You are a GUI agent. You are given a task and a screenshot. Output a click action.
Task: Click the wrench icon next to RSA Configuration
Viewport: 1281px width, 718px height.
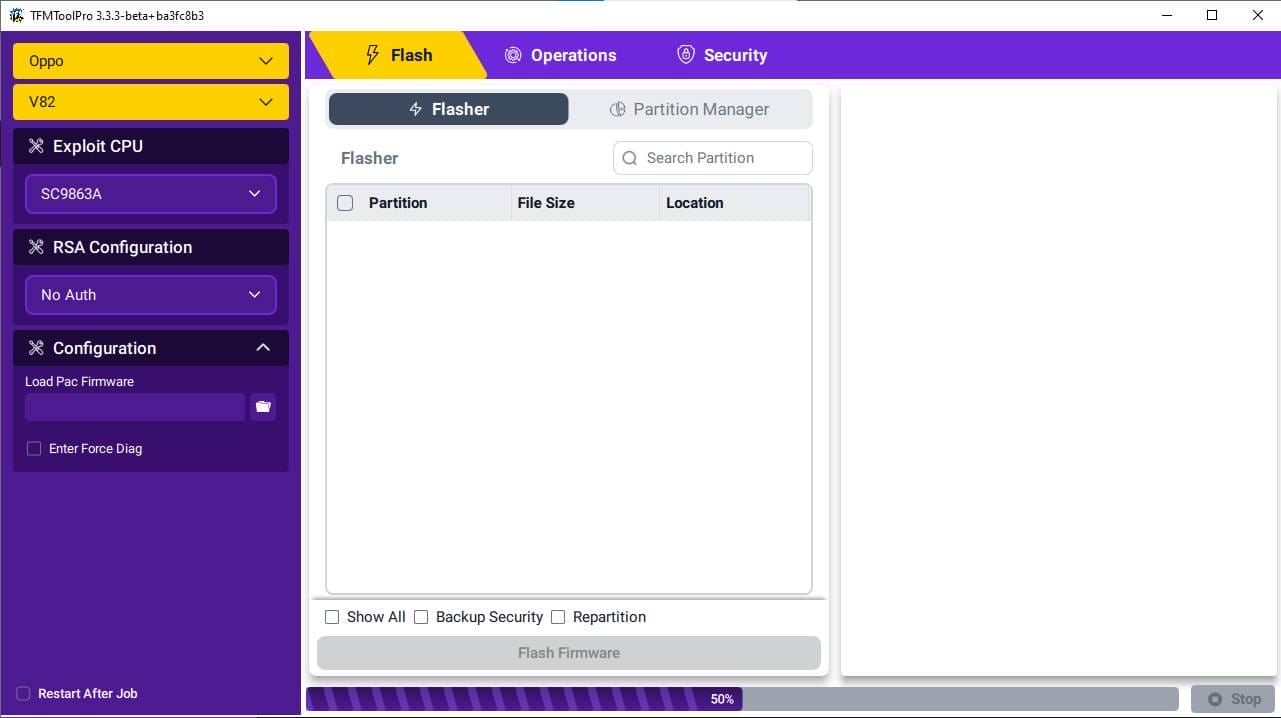point(36,247)
